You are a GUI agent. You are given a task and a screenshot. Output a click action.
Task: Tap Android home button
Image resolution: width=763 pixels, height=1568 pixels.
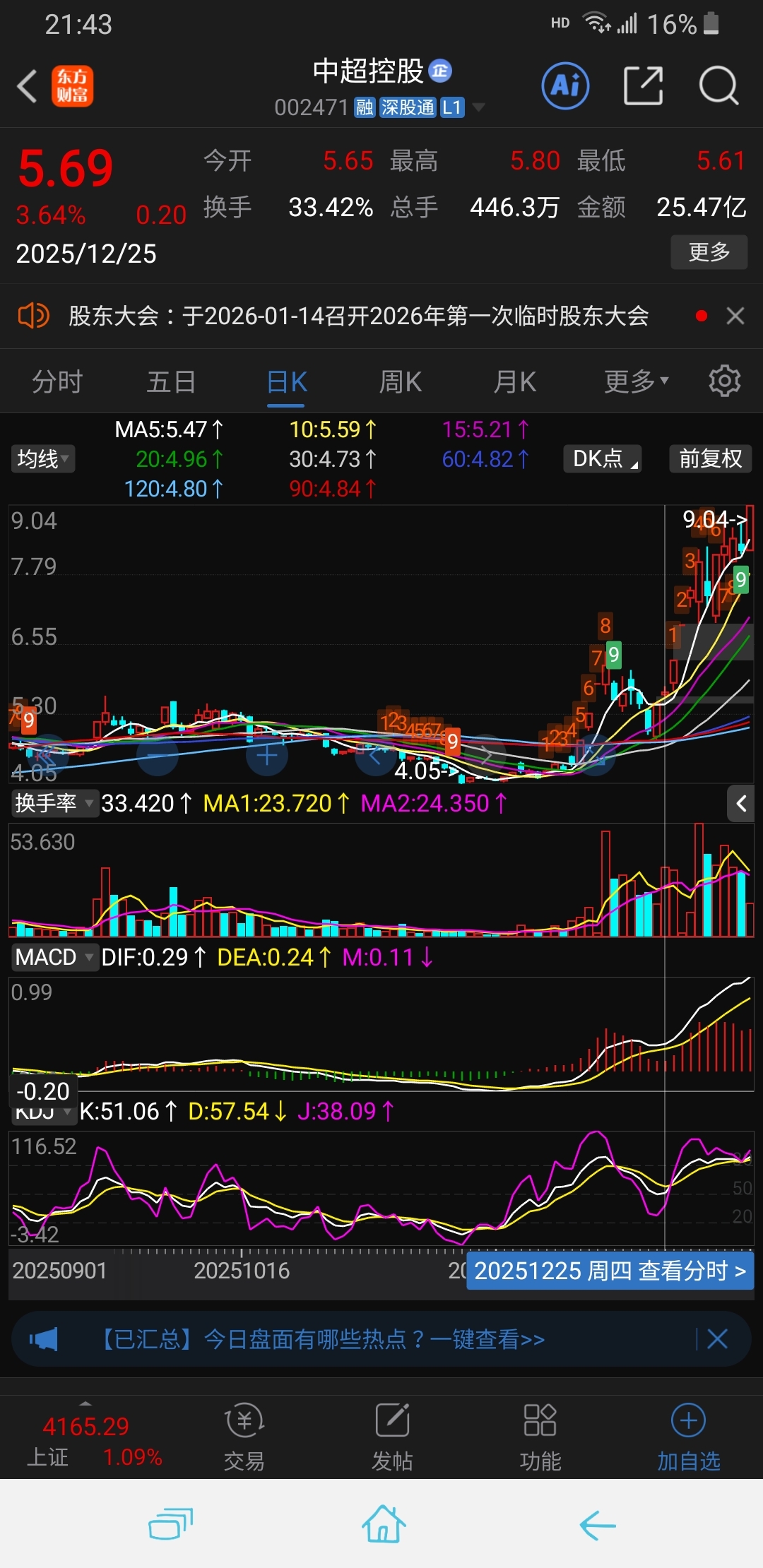pos(384,1524)
